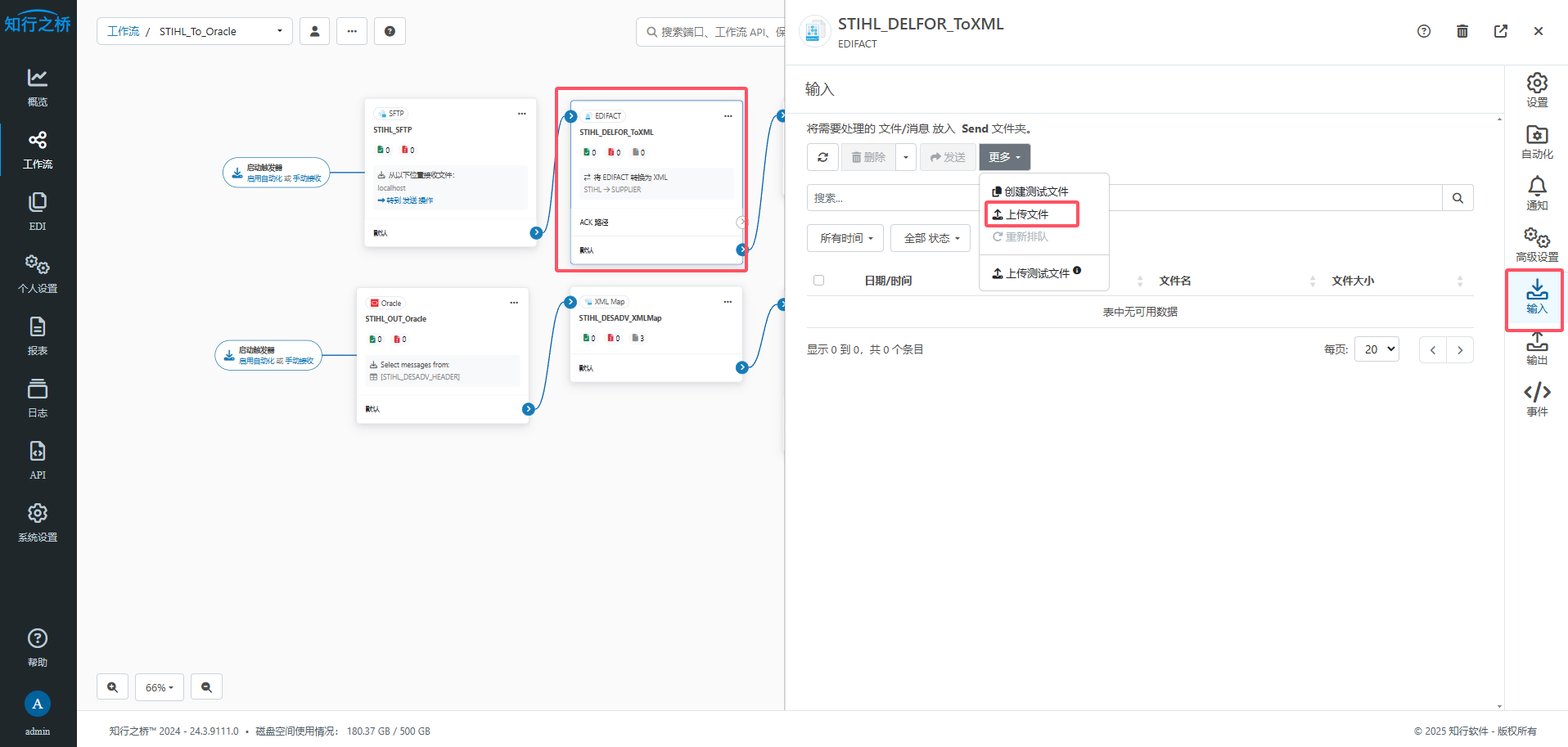Click the input panel search field

[892, 198]
